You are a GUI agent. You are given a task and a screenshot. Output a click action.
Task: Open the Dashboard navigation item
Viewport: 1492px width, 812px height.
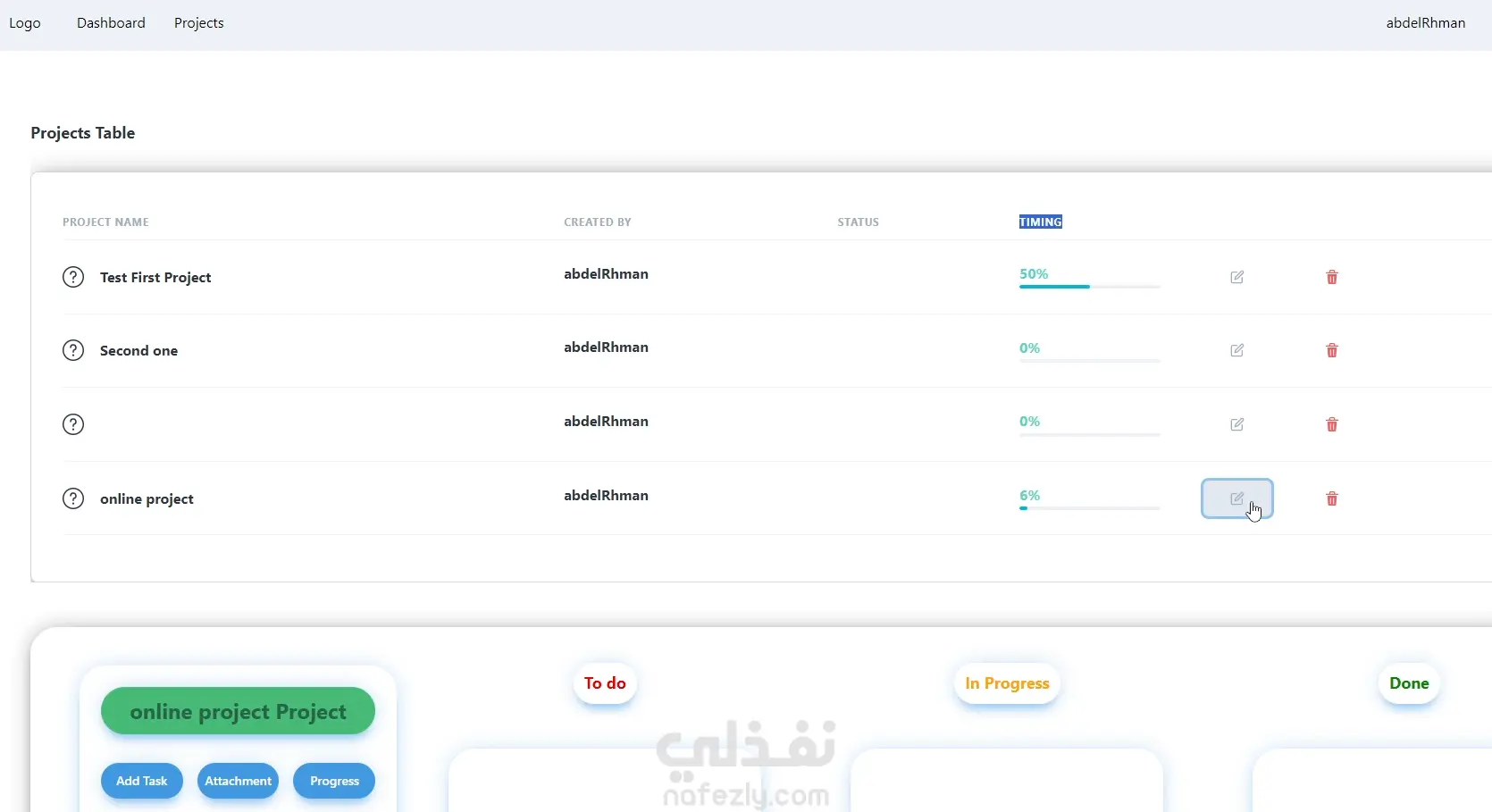click(x=111, y=23)
